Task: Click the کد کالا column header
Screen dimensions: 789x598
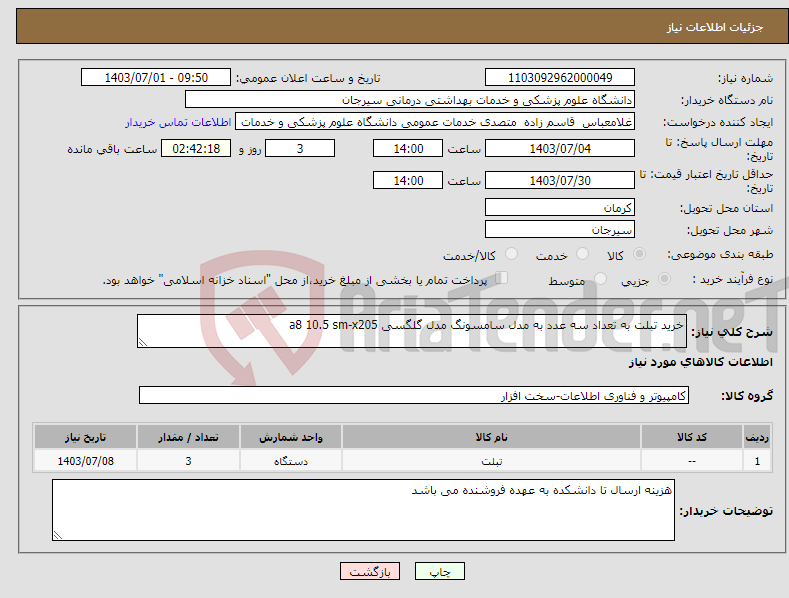Action: (692, 437)
